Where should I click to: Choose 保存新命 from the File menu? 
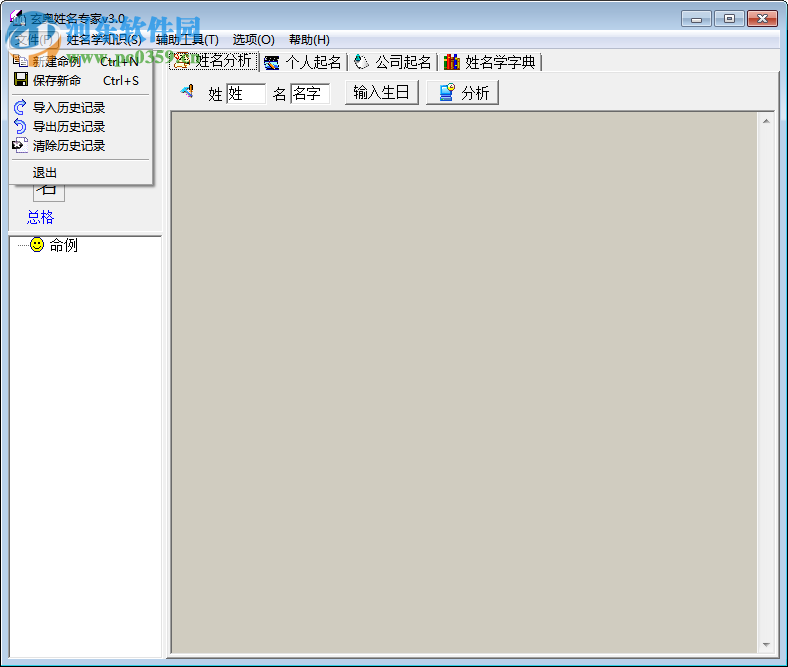(80, 80)
